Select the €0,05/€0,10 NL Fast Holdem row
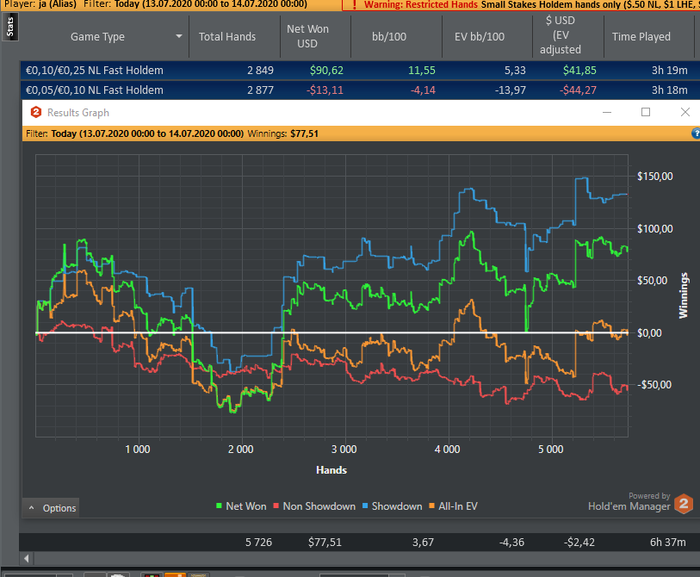 (x=360, y=90)
